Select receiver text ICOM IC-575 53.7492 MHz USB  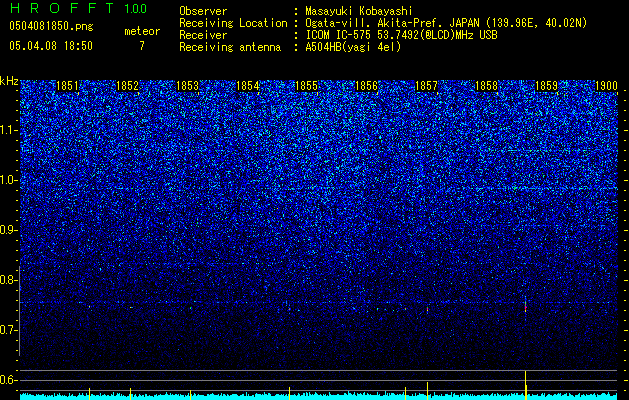point(401,35)
